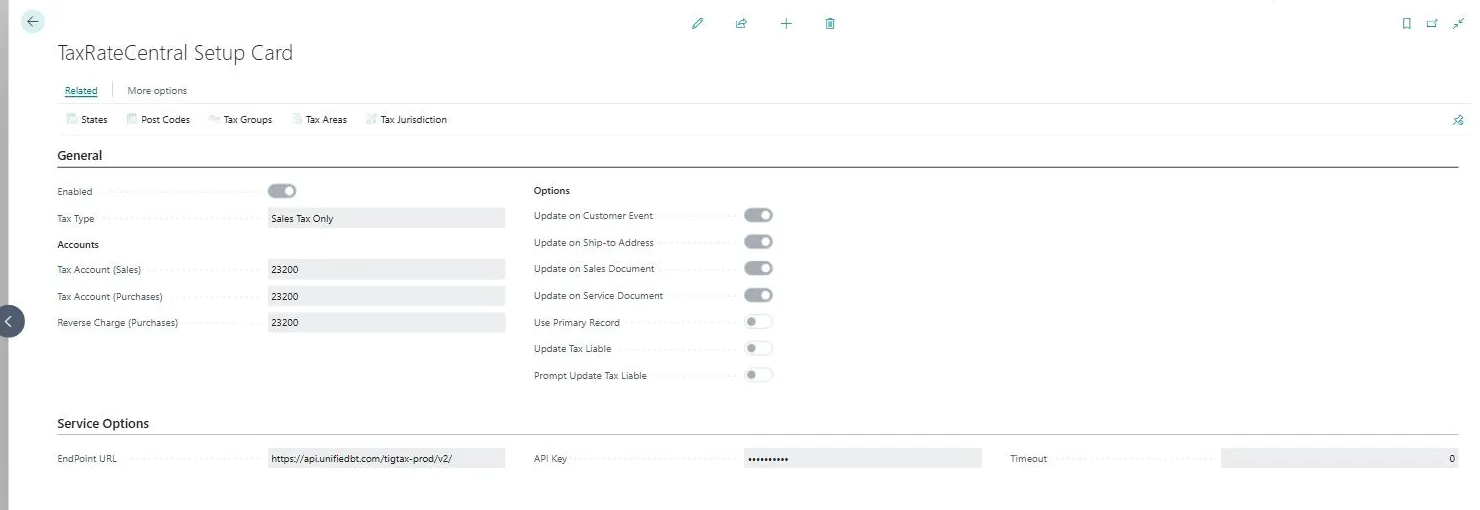This screenshot has width=1480, height=510.
Task: Click the Share icon
Action: pos(741,23)
